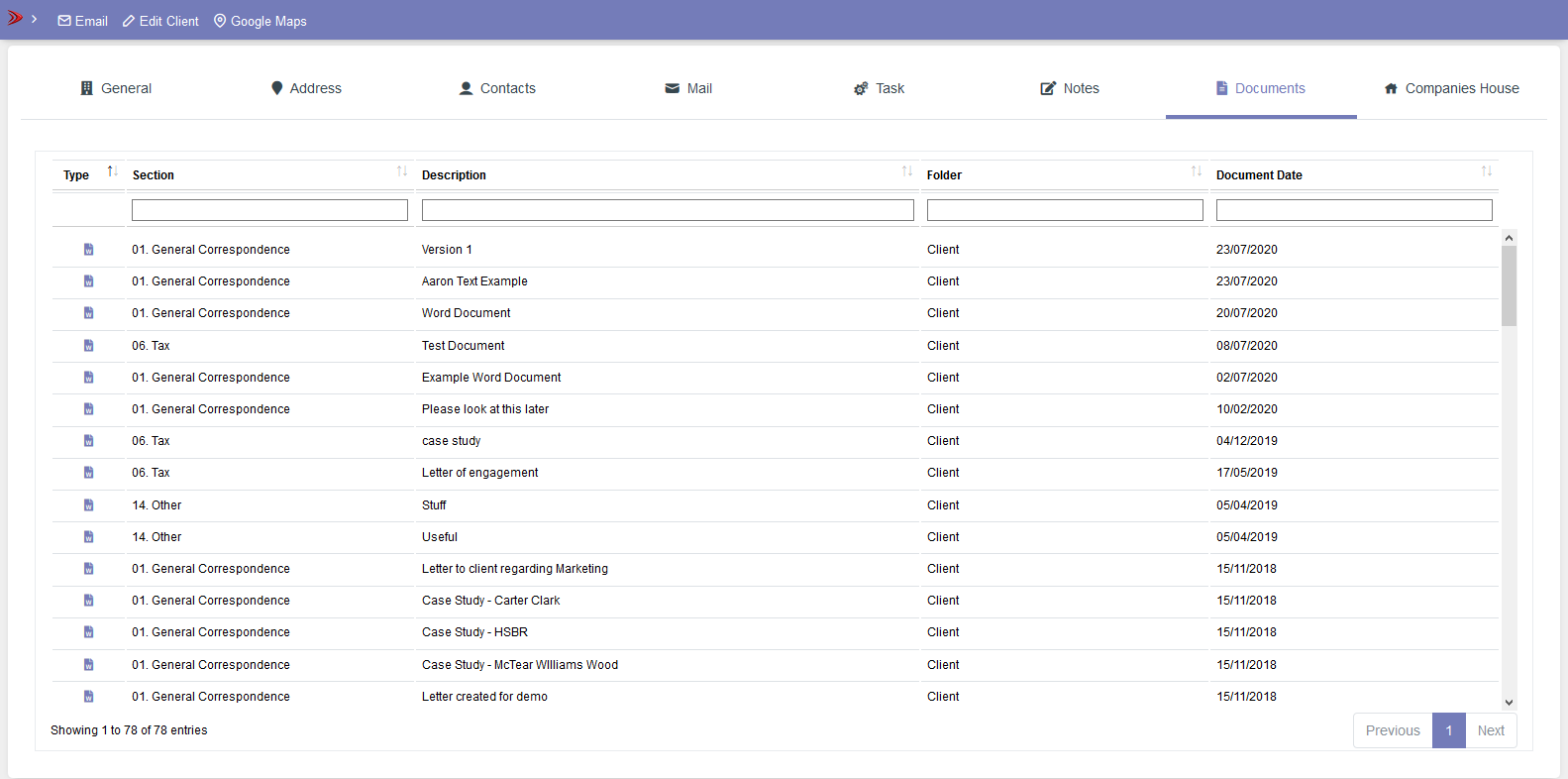This screenshot has width=1568, height=779.
Task: Select the Documents tab
Action: 1261,88
